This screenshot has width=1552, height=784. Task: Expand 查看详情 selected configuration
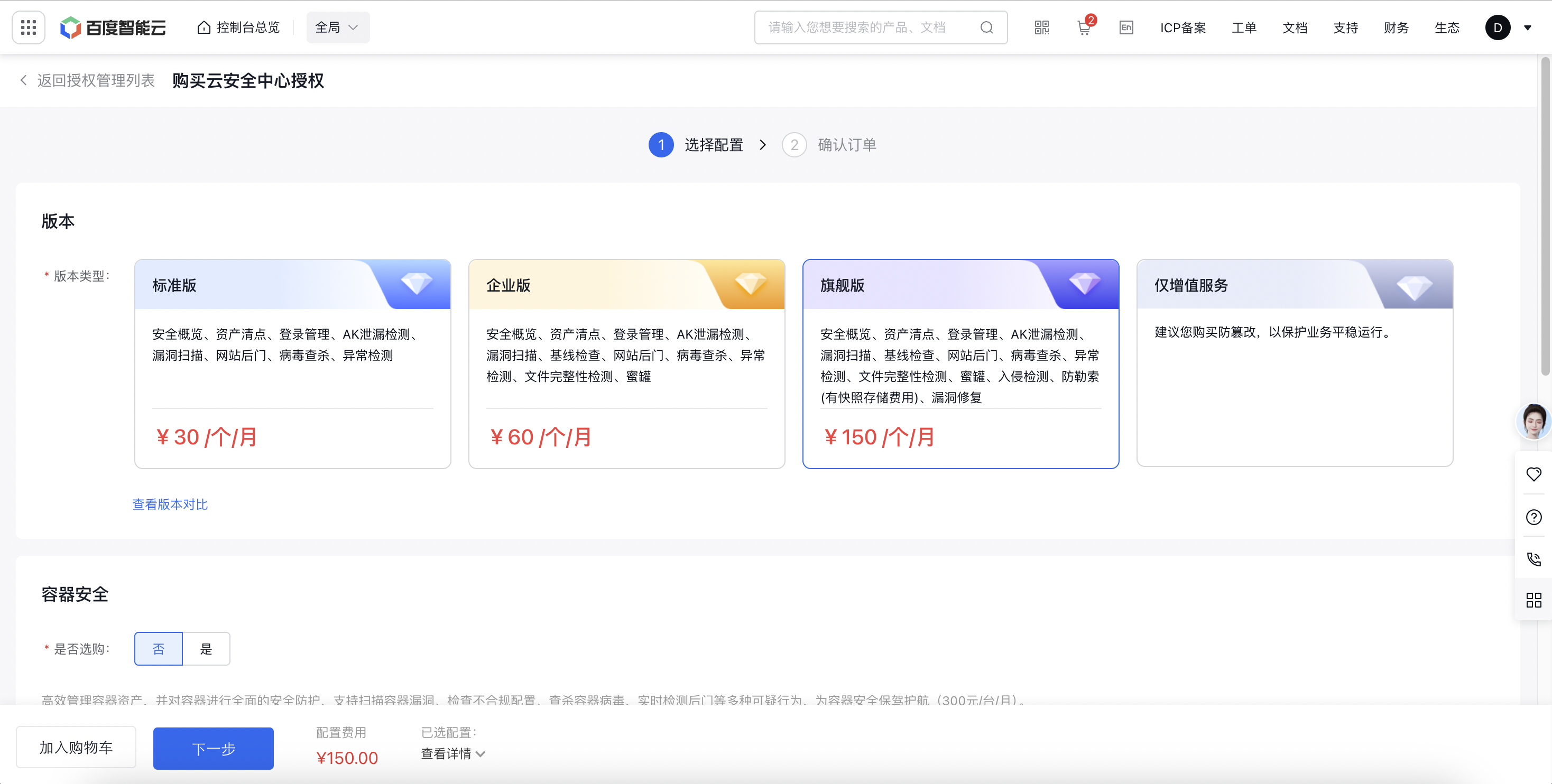452,753
